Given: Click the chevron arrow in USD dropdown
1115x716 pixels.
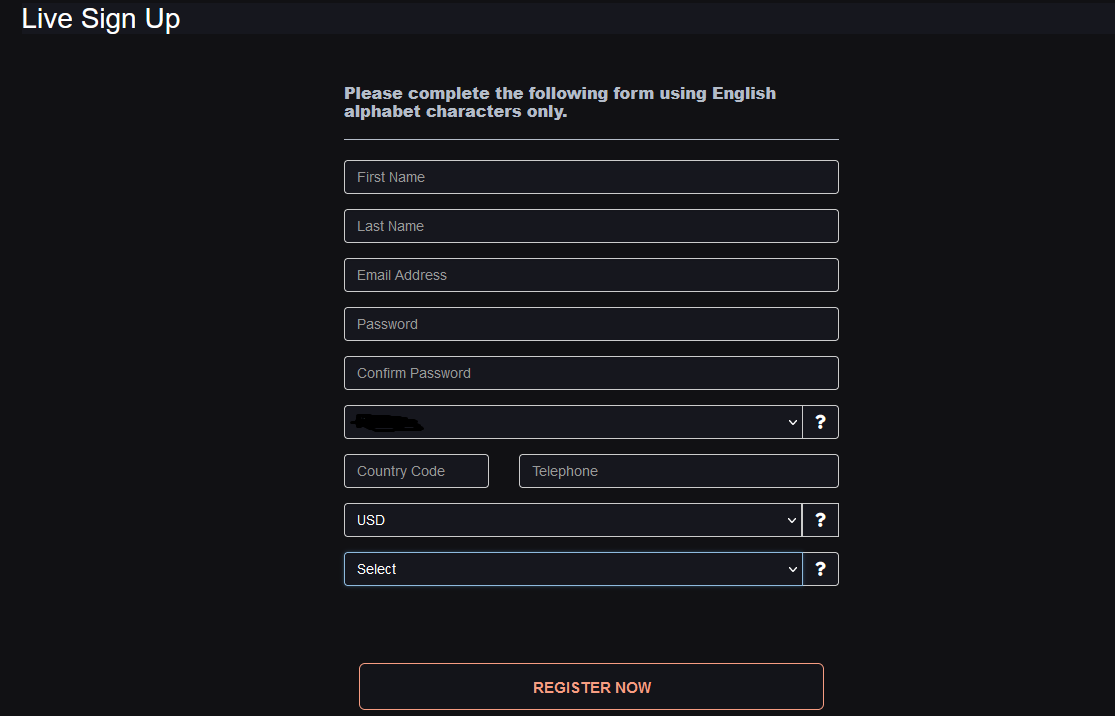Looking at the screenshot, I should pos(792,520).
